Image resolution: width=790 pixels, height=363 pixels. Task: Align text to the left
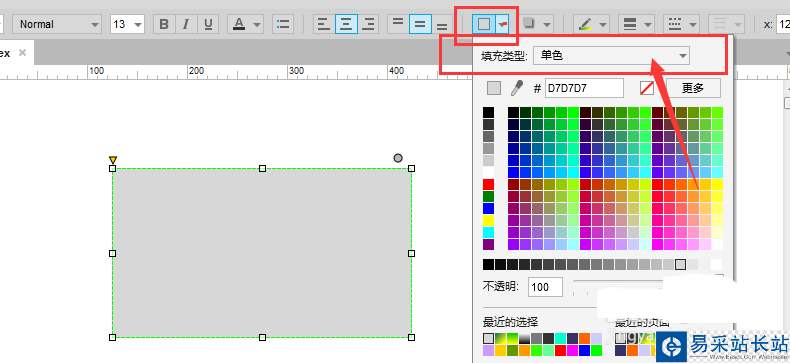[x=324, y=24]
